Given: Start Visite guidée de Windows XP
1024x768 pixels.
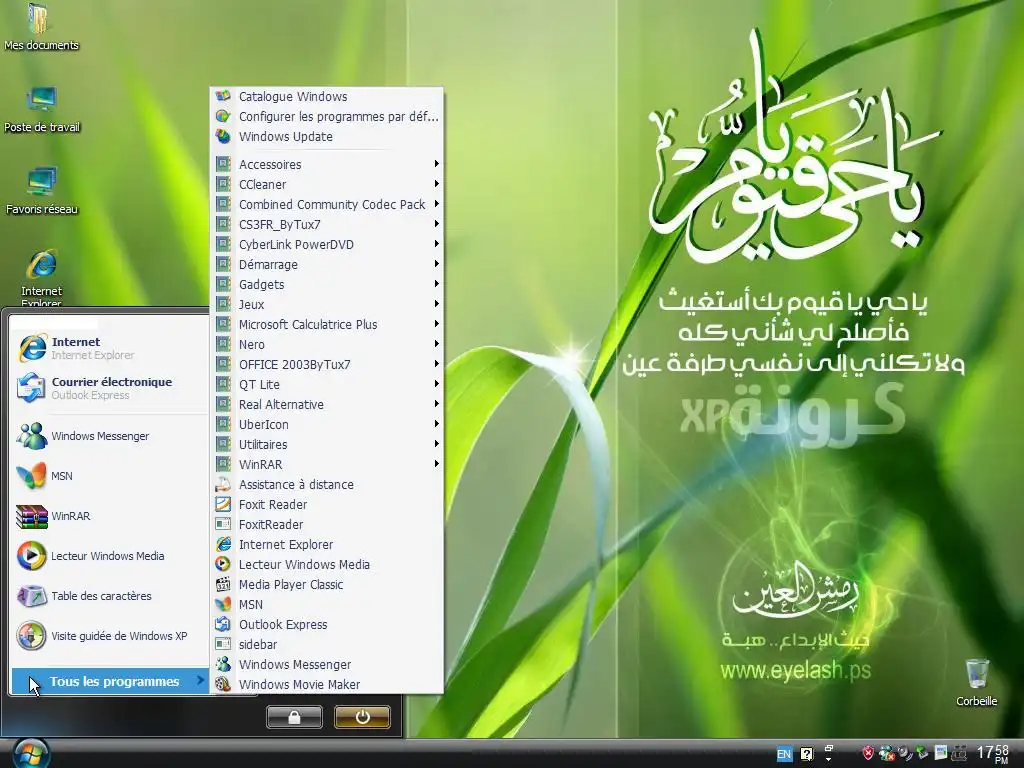Looking at the screenshot, I should coord(110,635).
